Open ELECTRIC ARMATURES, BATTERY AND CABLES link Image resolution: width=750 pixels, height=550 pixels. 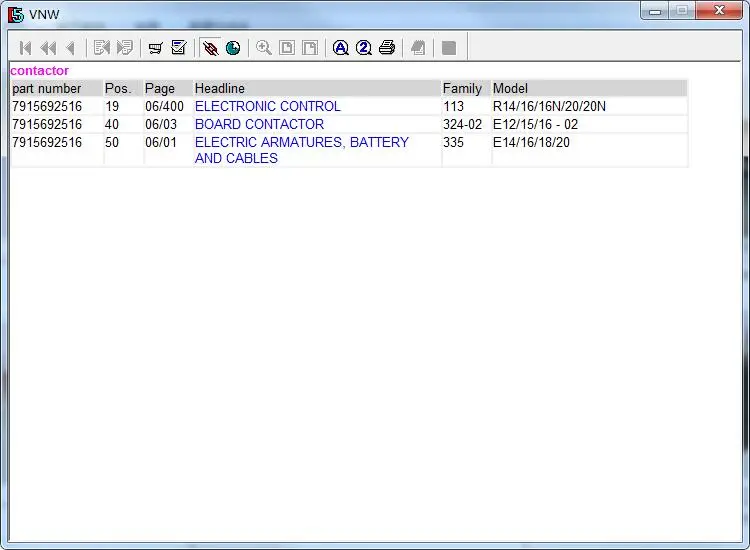[x=302, y=150]
